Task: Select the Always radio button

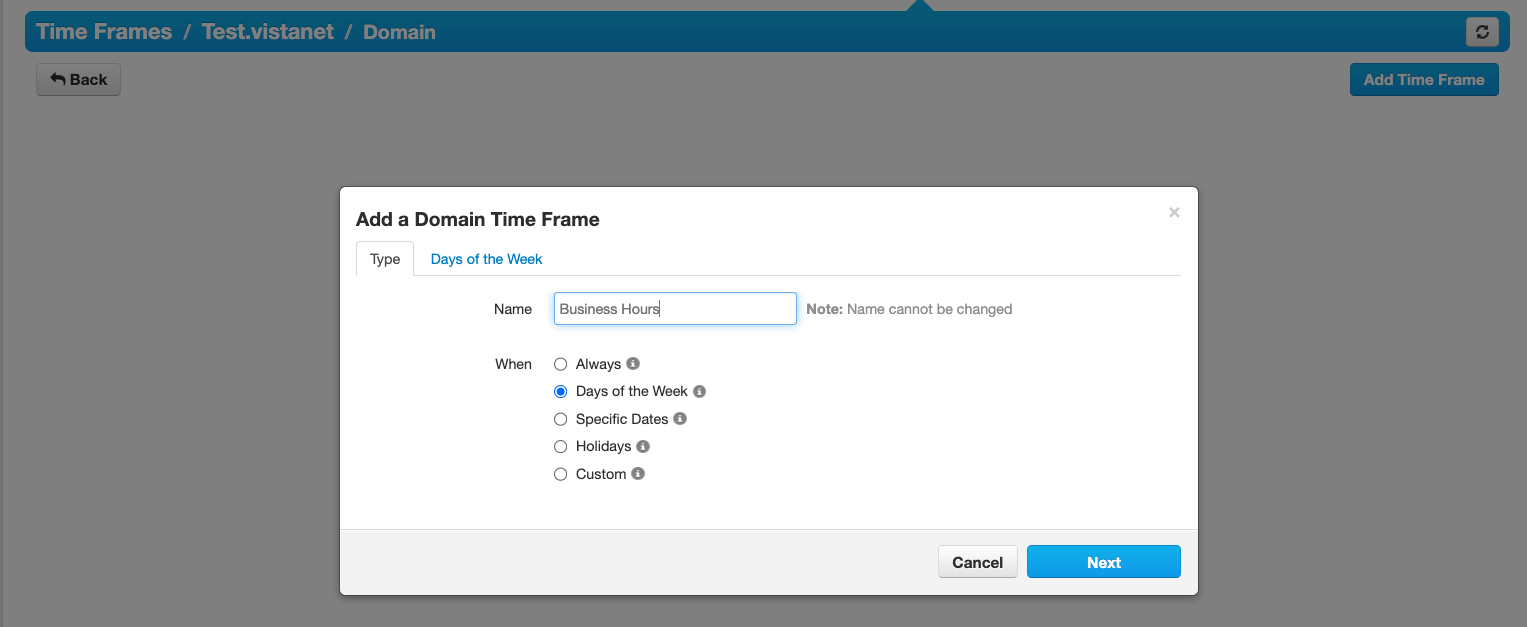Action: click(x=561, y=364)
